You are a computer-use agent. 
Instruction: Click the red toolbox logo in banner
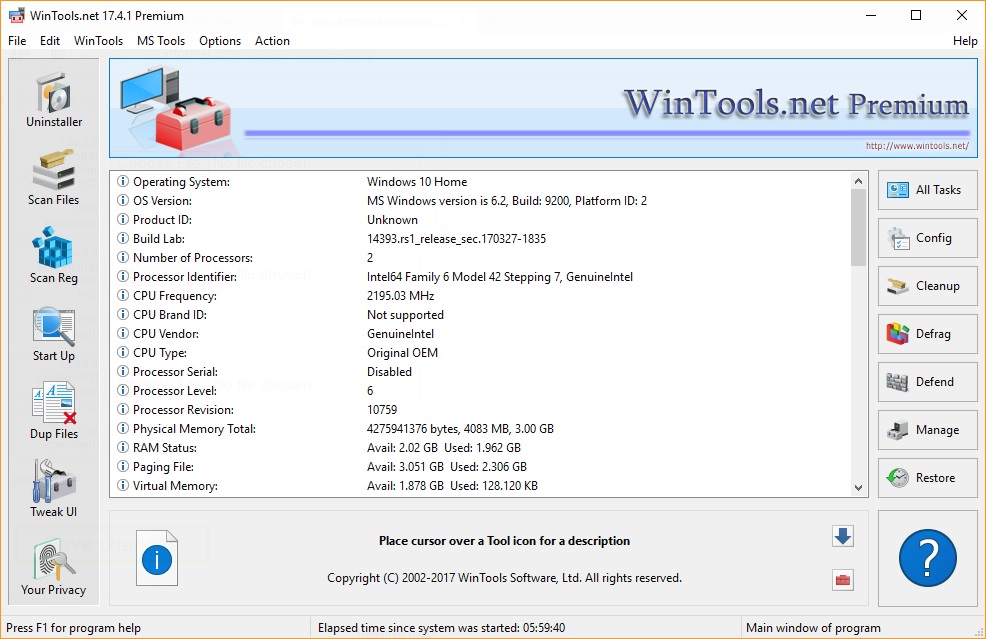click(194, 123)
